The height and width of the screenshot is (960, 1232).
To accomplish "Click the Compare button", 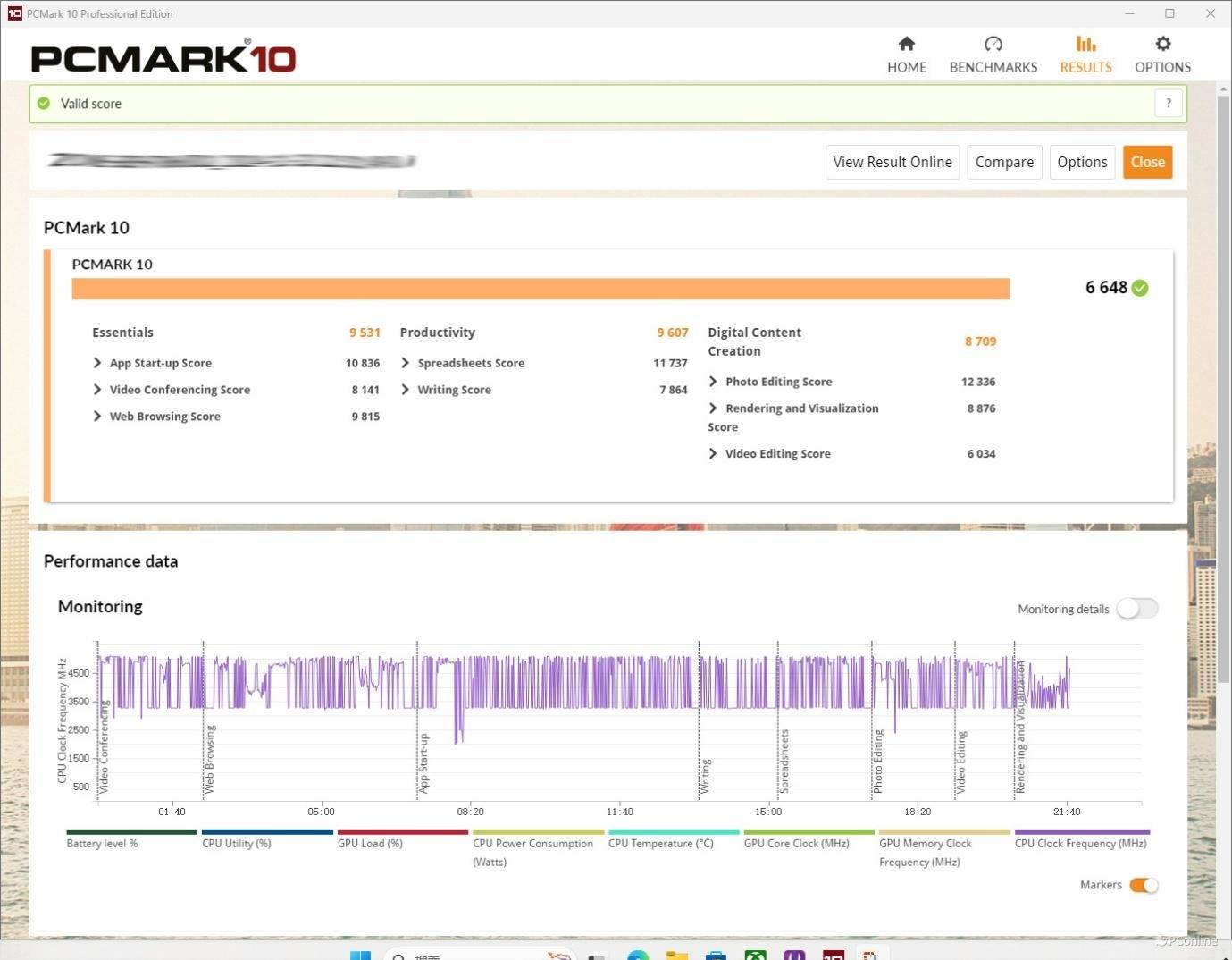I will tap(1004, 162).
